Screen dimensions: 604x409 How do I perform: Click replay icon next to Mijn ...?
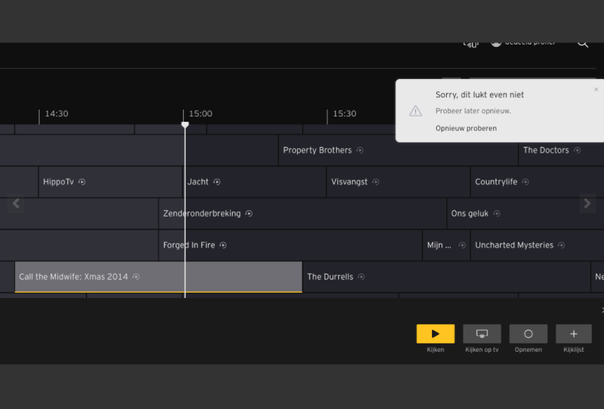click(462, 245)
